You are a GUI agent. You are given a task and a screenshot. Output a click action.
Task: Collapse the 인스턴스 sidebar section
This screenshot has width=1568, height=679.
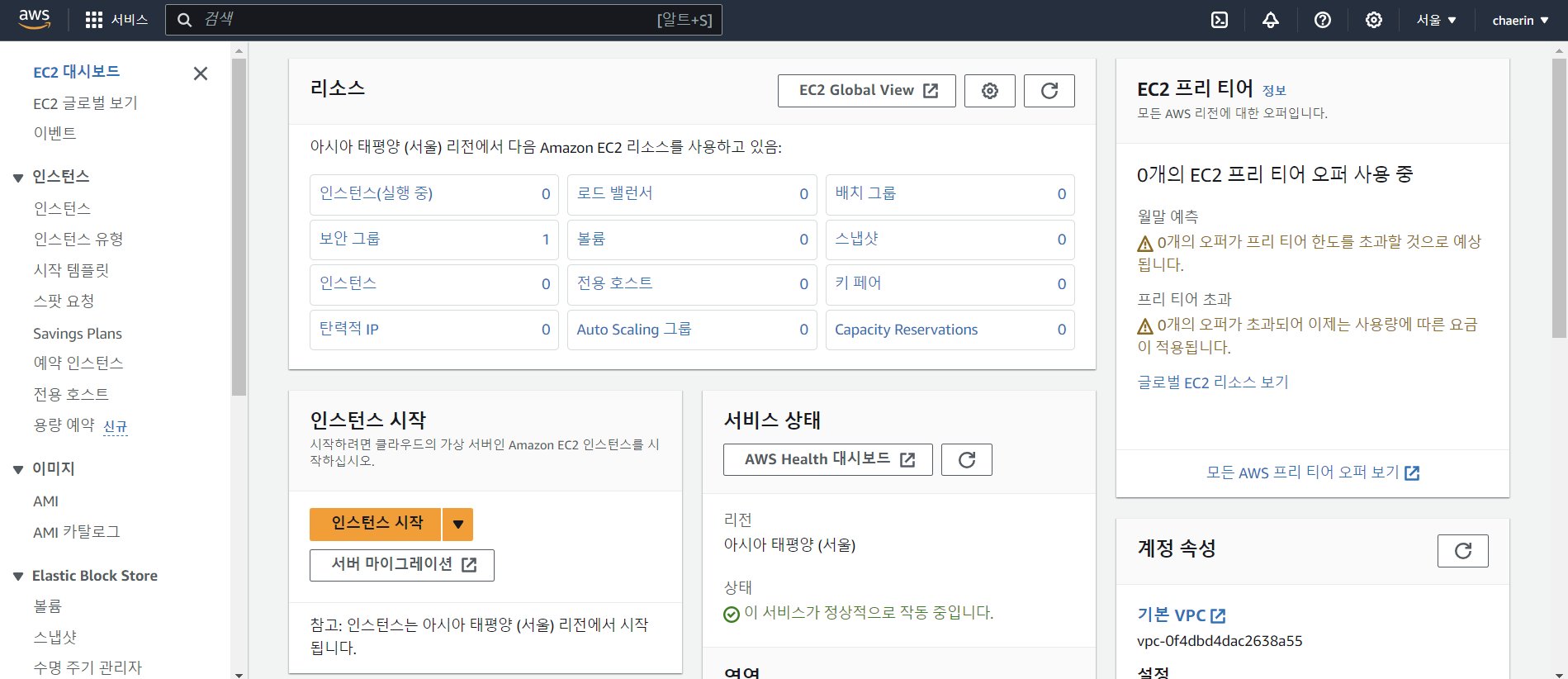18,178
